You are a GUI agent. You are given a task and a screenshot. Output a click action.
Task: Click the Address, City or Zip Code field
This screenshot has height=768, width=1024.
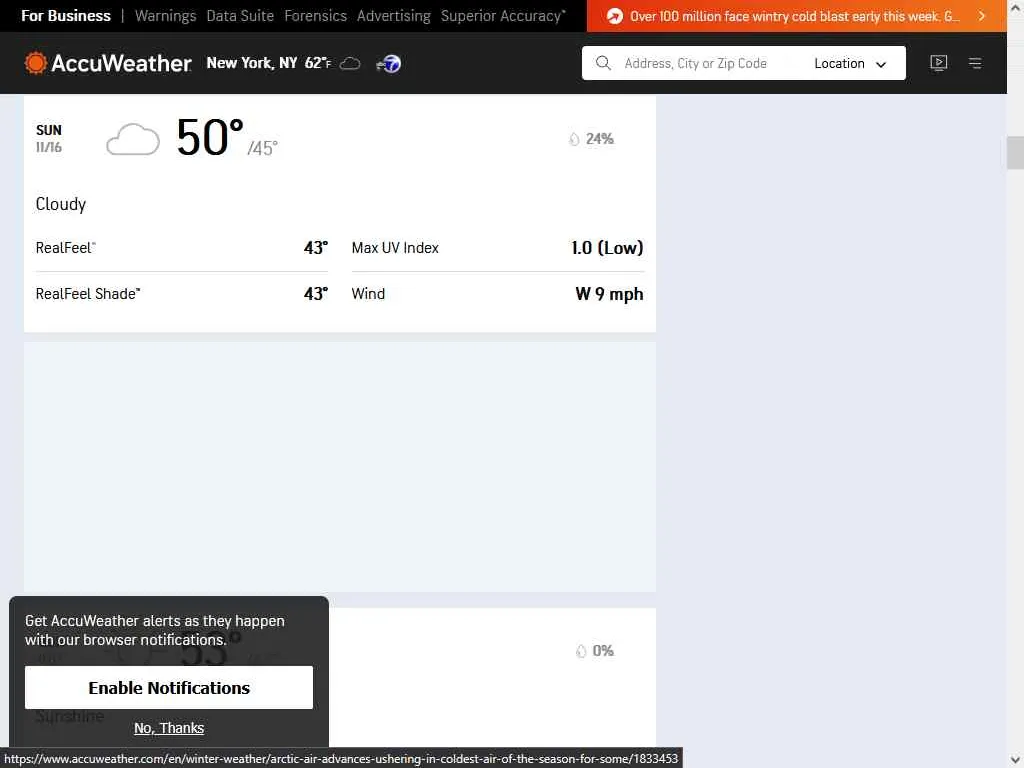tap(700, 63)
